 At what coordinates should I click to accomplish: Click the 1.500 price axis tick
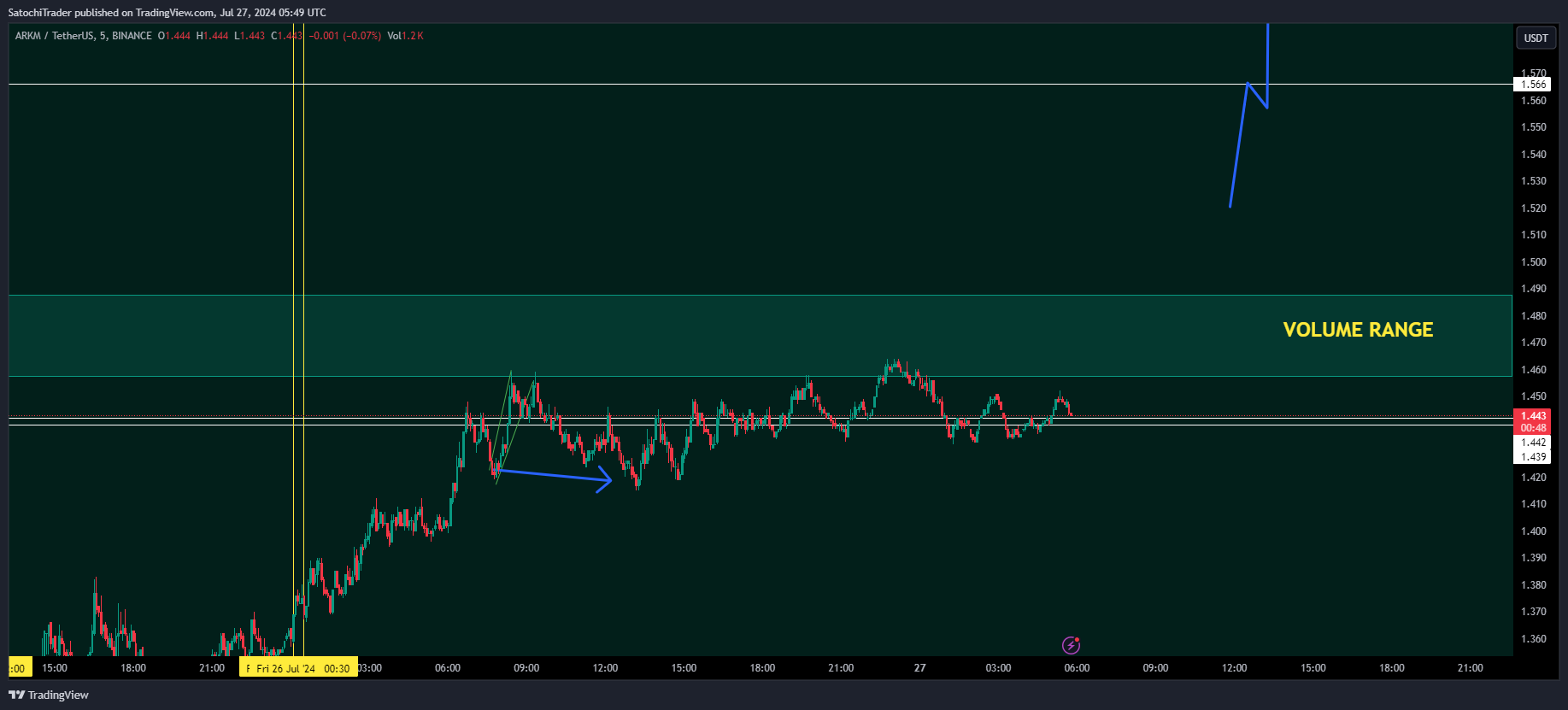point(1533,262)
